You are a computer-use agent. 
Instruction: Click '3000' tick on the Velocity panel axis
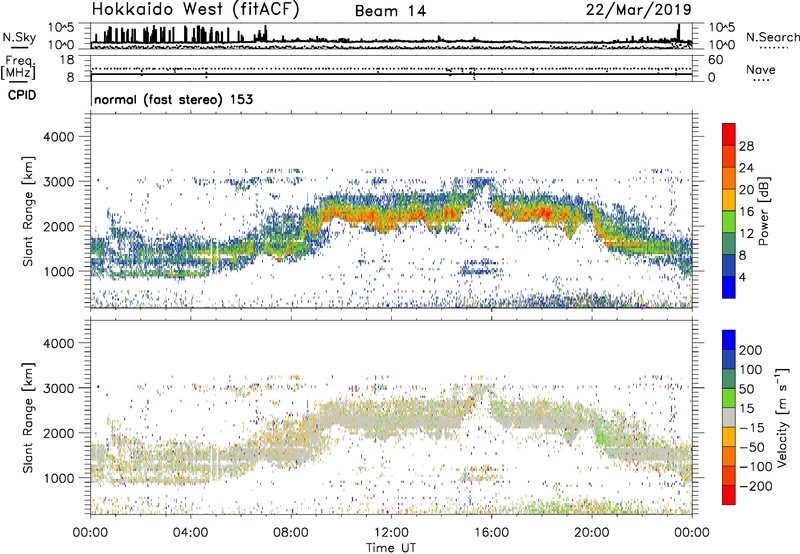[x=59, y=388]
